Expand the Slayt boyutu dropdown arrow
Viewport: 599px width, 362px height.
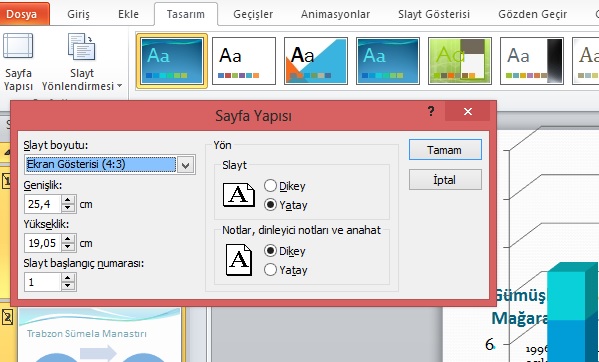pos(186,165)
